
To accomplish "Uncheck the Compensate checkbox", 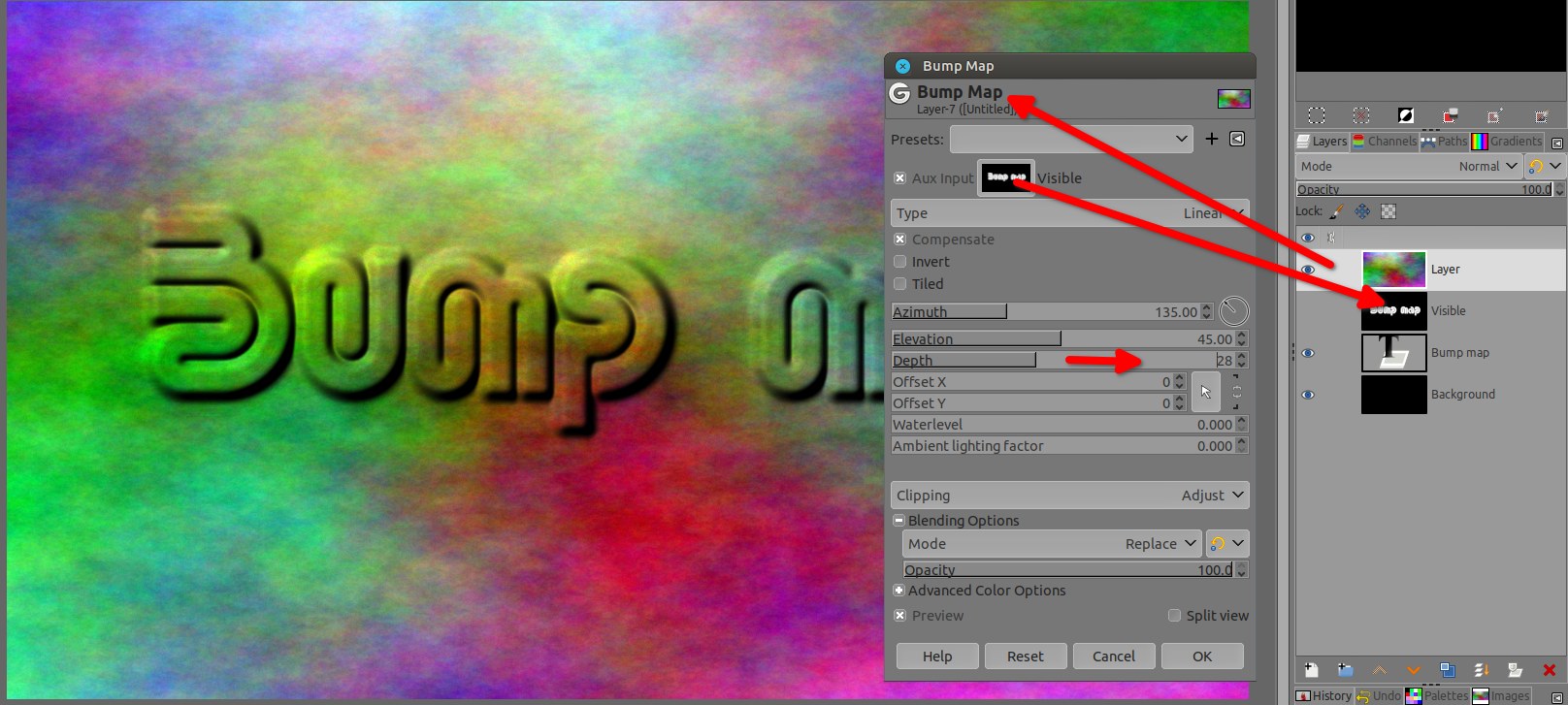I will click(x=899, y=240).
